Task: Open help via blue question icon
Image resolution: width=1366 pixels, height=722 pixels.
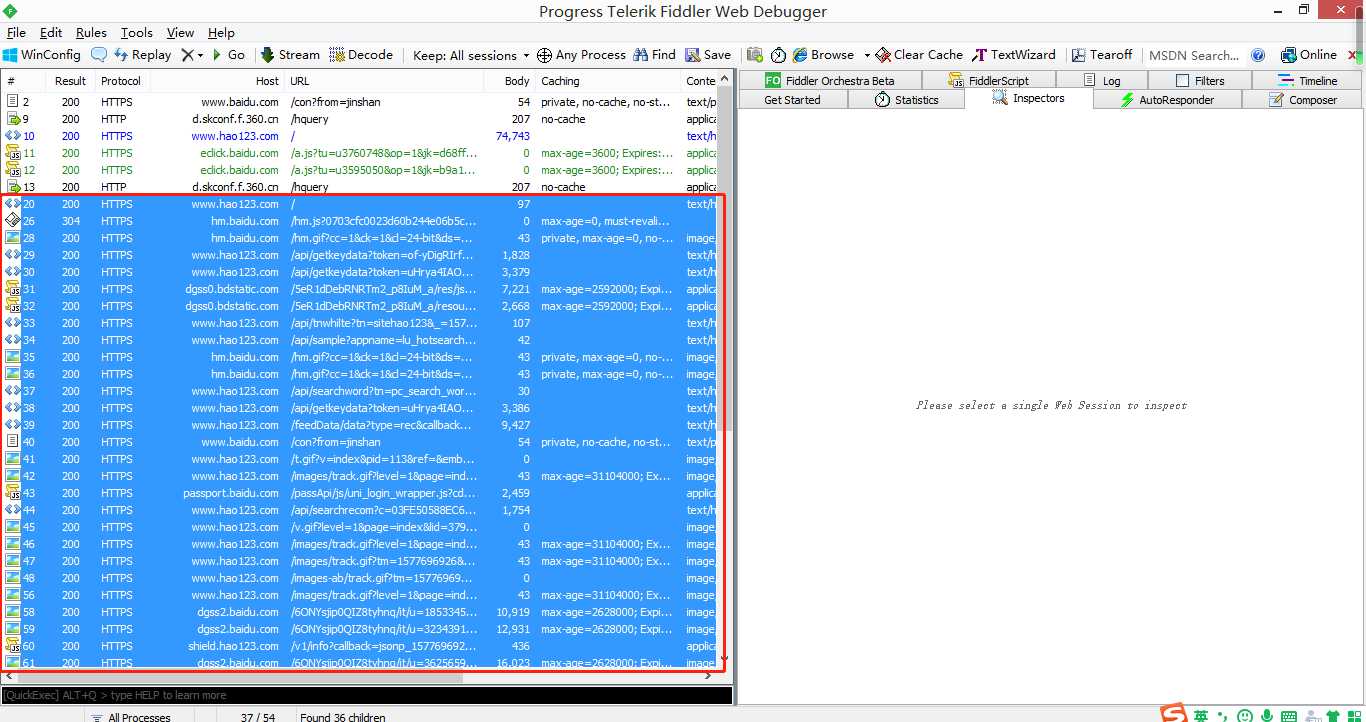Action: (1258, 55)
